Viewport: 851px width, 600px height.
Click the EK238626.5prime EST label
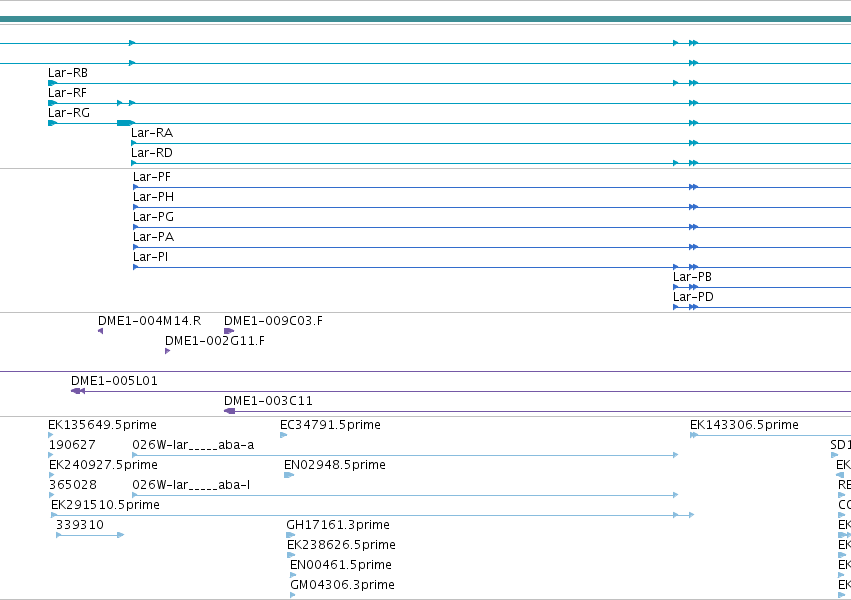click(x=341, y=545)
